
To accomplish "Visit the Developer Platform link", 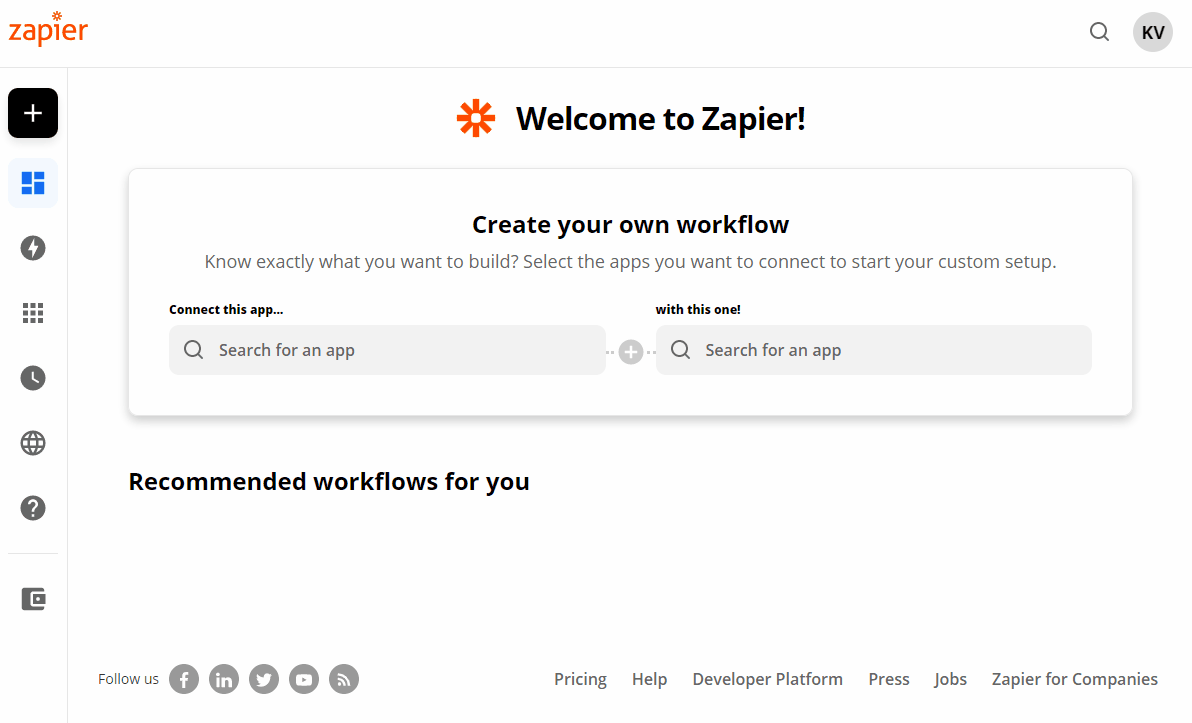I will pos(767,679).
